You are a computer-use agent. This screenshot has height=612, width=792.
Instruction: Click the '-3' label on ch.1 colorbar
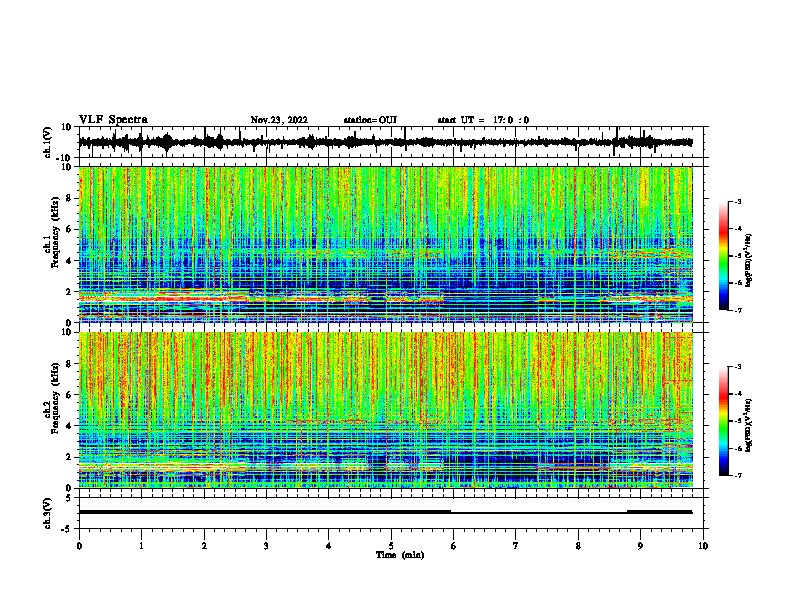coord(737,201)
